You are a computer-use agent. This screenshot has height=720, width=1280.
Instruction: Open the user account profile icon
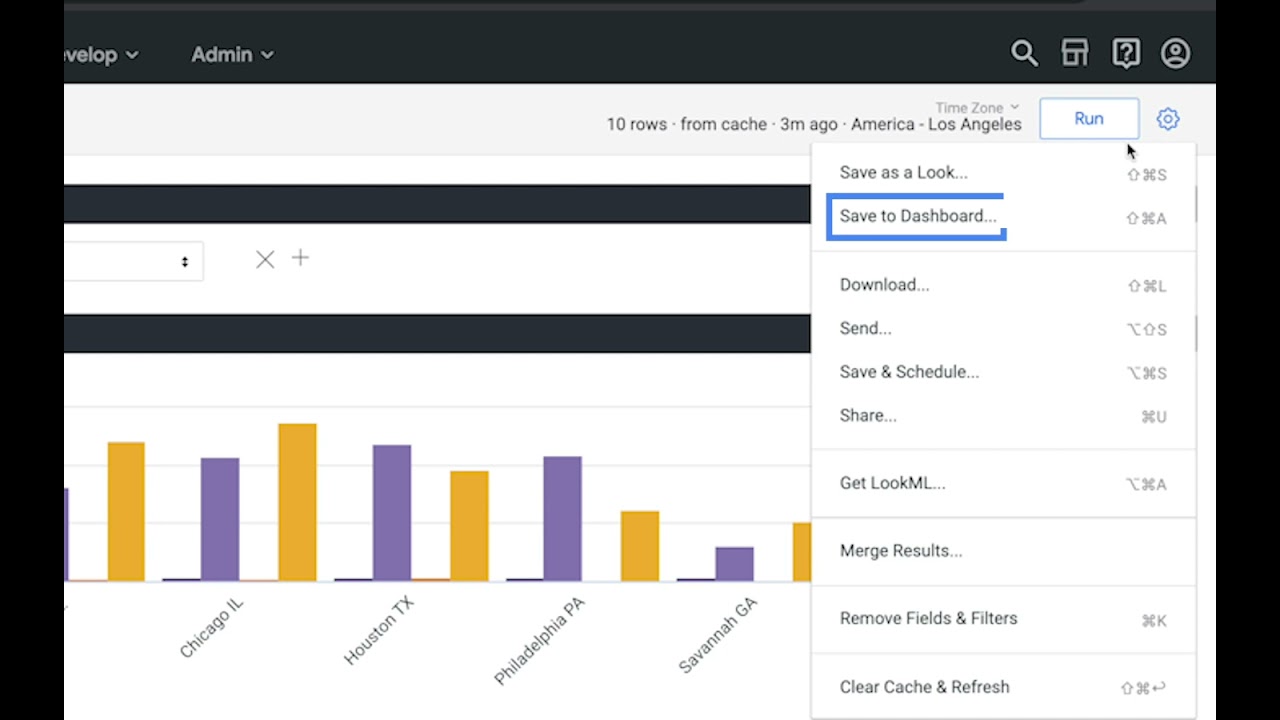1176,53
